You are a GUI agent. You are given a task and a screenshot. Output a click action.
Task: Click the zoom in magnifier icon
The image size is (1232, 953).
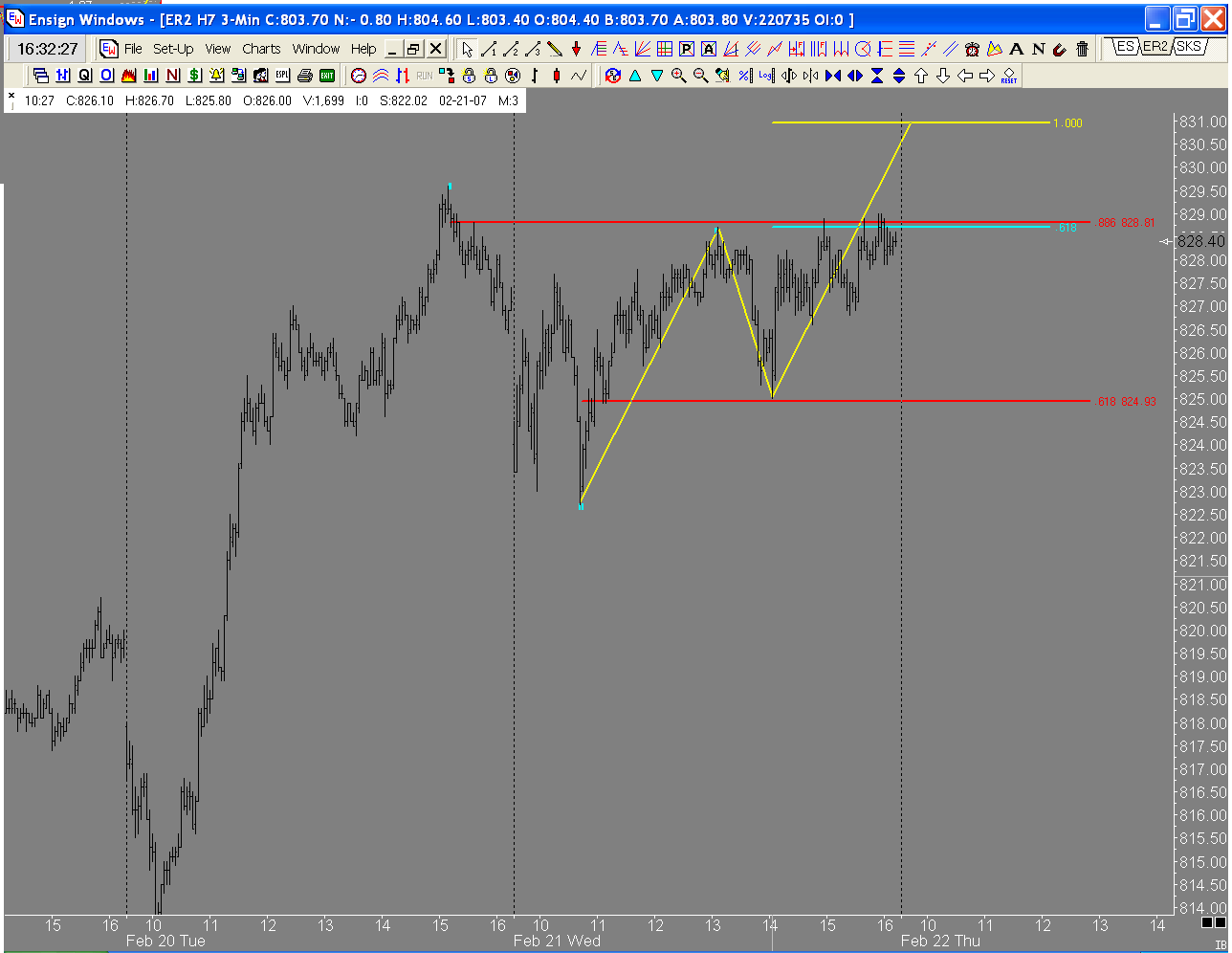(x=679, y=76)
